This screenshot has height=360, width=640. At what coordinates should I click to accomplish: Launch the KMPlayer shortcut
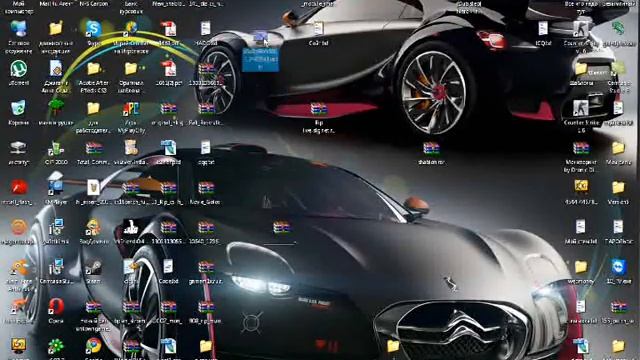tap(56, 186)
